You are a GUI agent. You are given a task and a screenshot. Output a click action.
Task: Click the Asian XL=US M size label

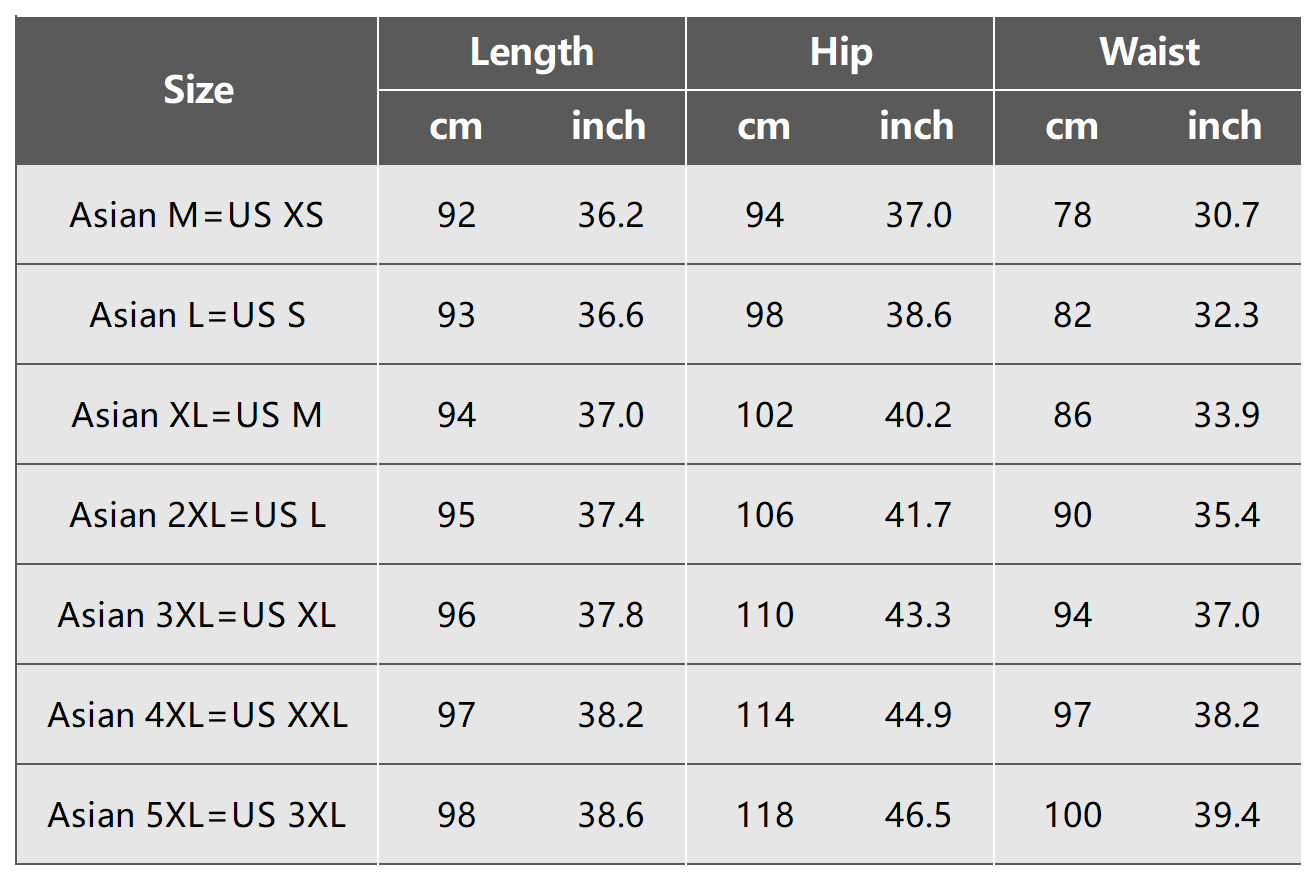pyautogui.click(x=197, y=415)
